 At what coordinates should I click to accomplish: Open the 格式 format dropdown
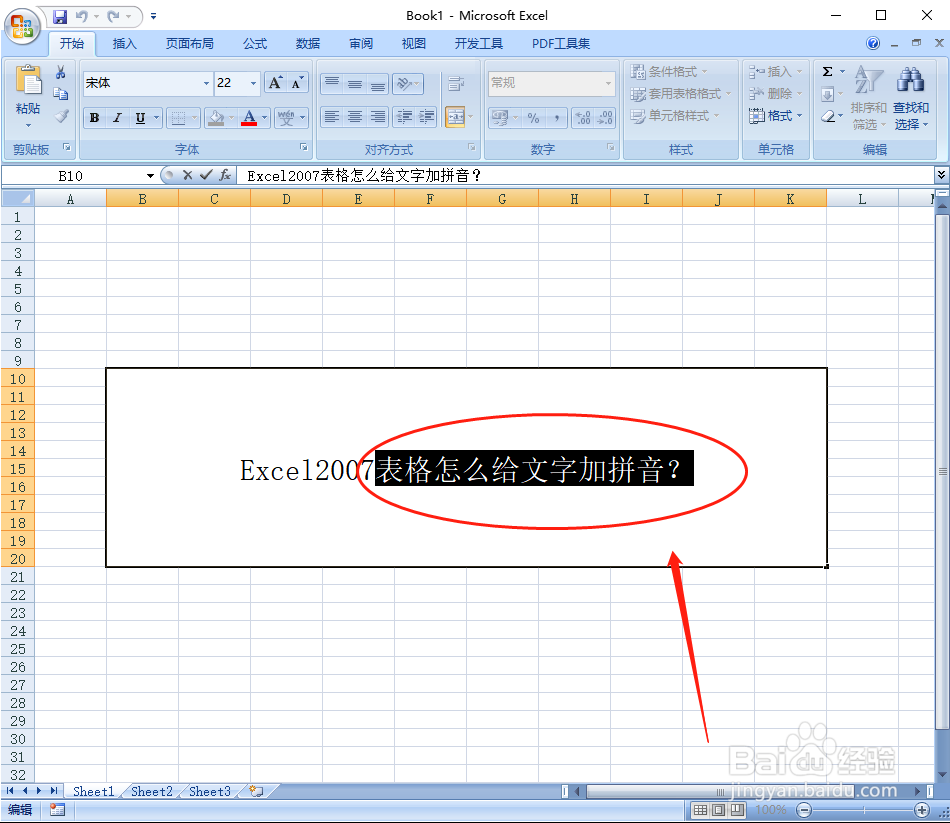coord(776,116)
